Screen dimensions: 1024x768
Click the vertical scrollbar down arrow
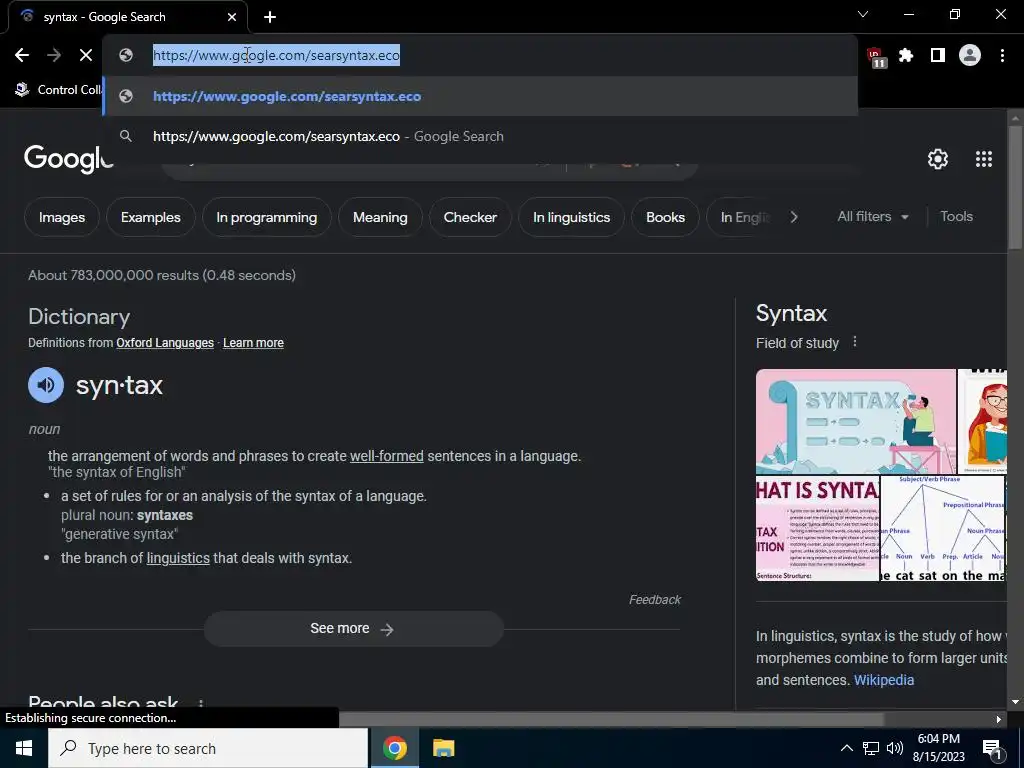coord(1015,702)
